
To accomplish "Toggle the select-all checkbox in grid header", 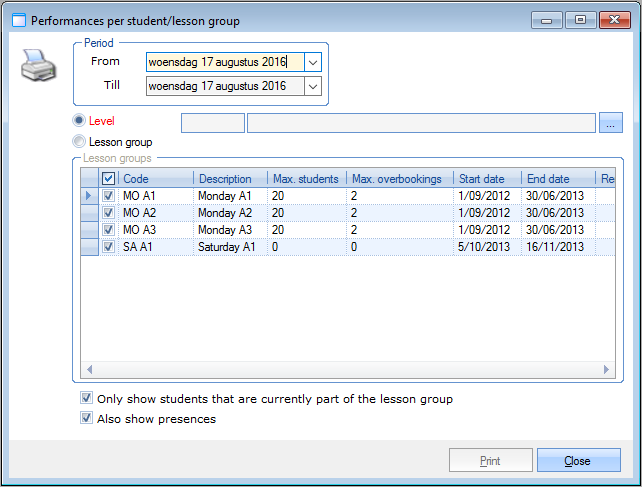I will click(109, 179).
